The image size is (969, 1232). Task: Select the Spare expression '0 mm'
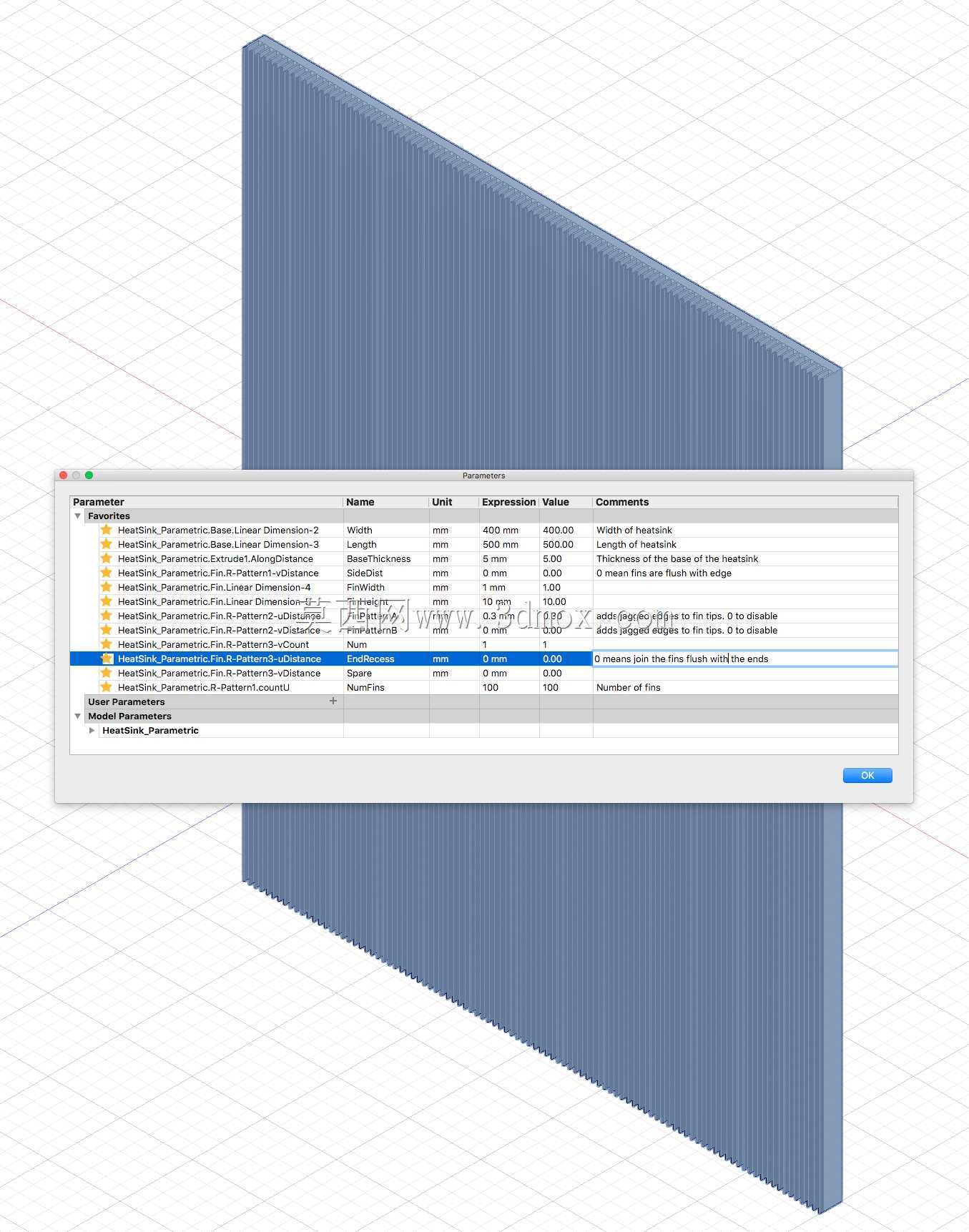(495, 673)
